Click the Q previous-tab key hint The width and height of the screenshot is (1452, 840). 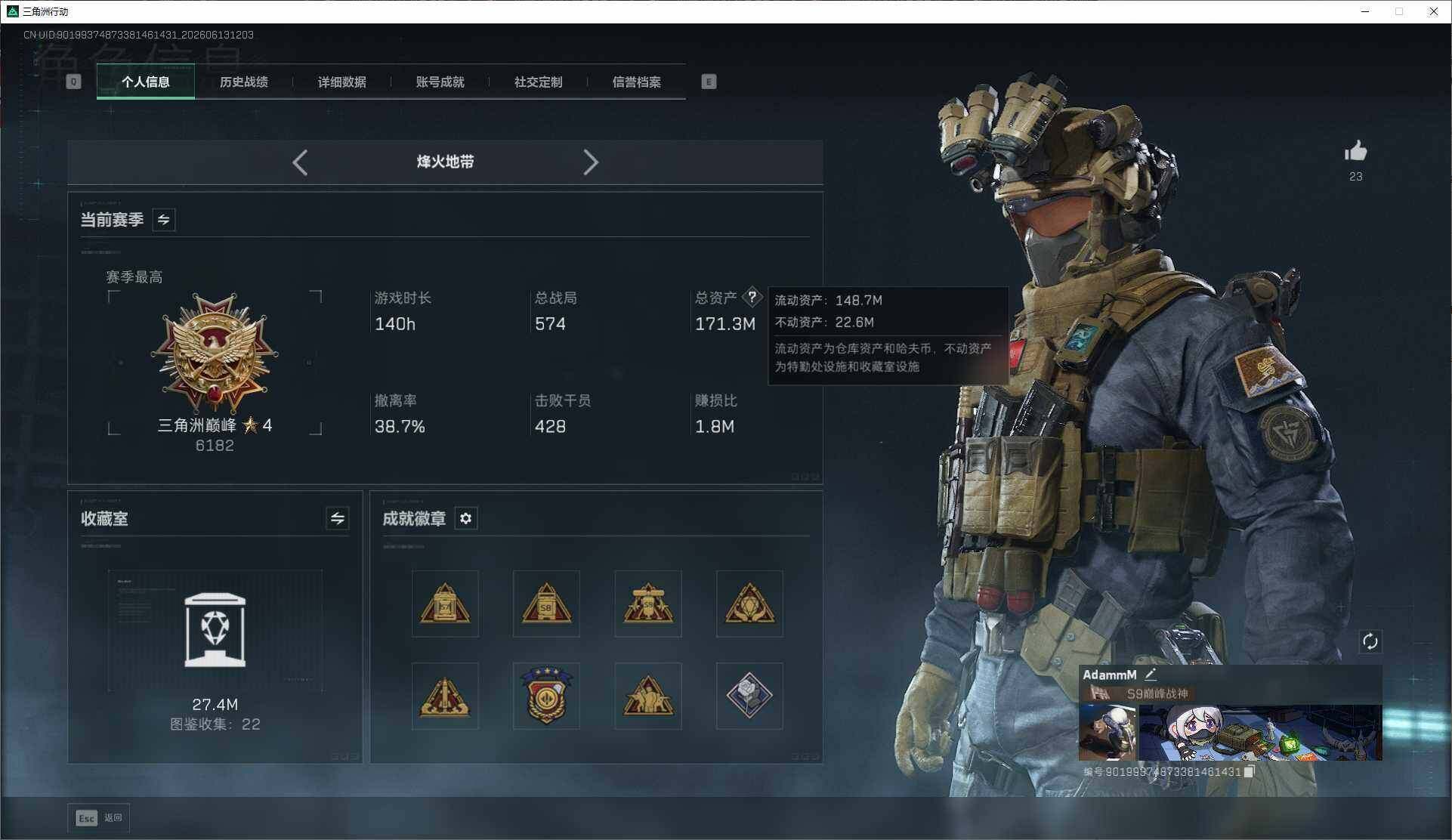point(73,82)
